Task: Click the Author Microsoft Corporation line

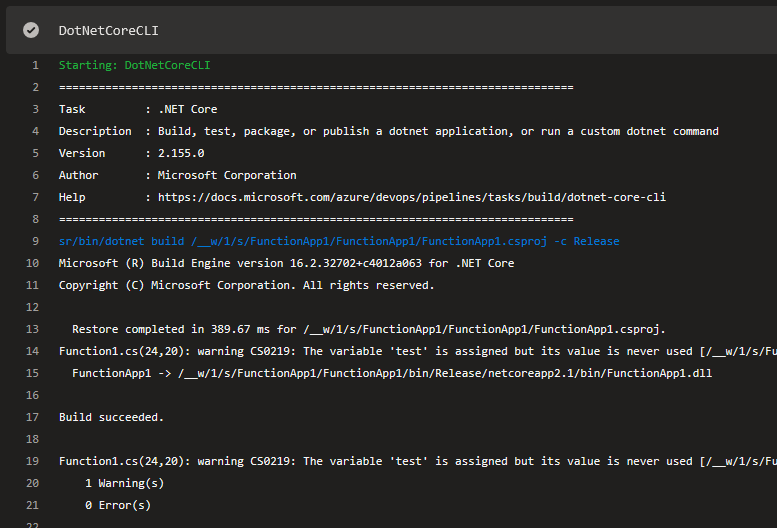Action: click(x=177, y=175)
